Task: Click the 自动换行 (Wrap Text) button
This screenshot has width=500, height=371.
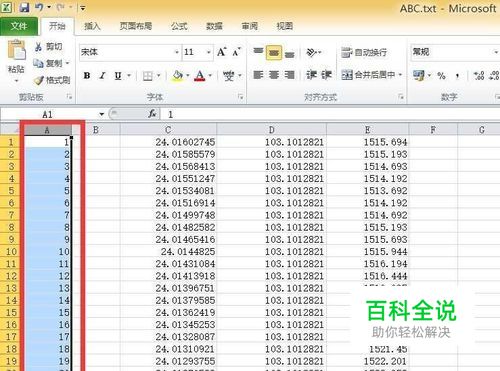Action: (x=364, y=52)
